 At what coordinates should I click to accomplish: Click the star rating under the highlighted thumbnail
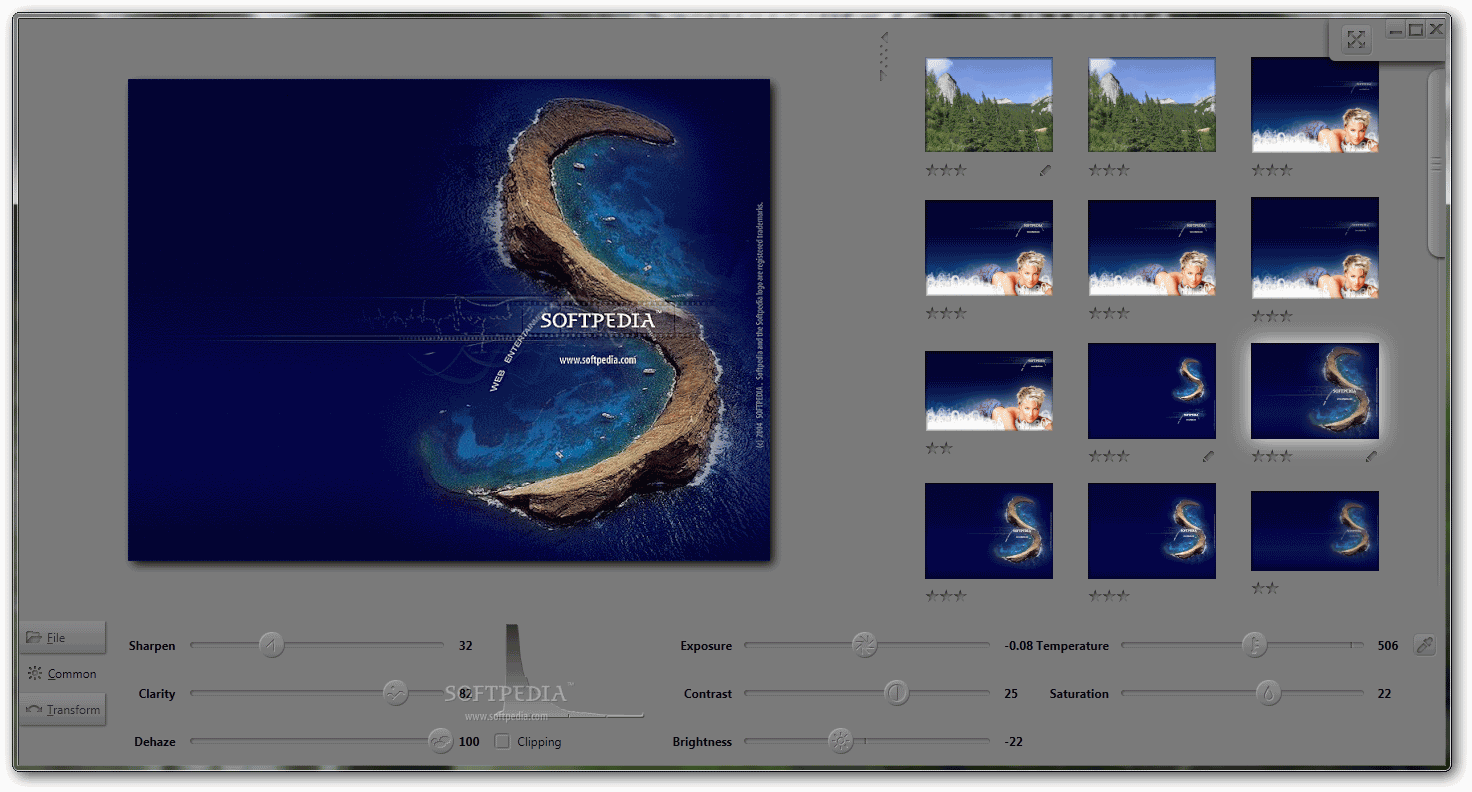pos(1272,456)
